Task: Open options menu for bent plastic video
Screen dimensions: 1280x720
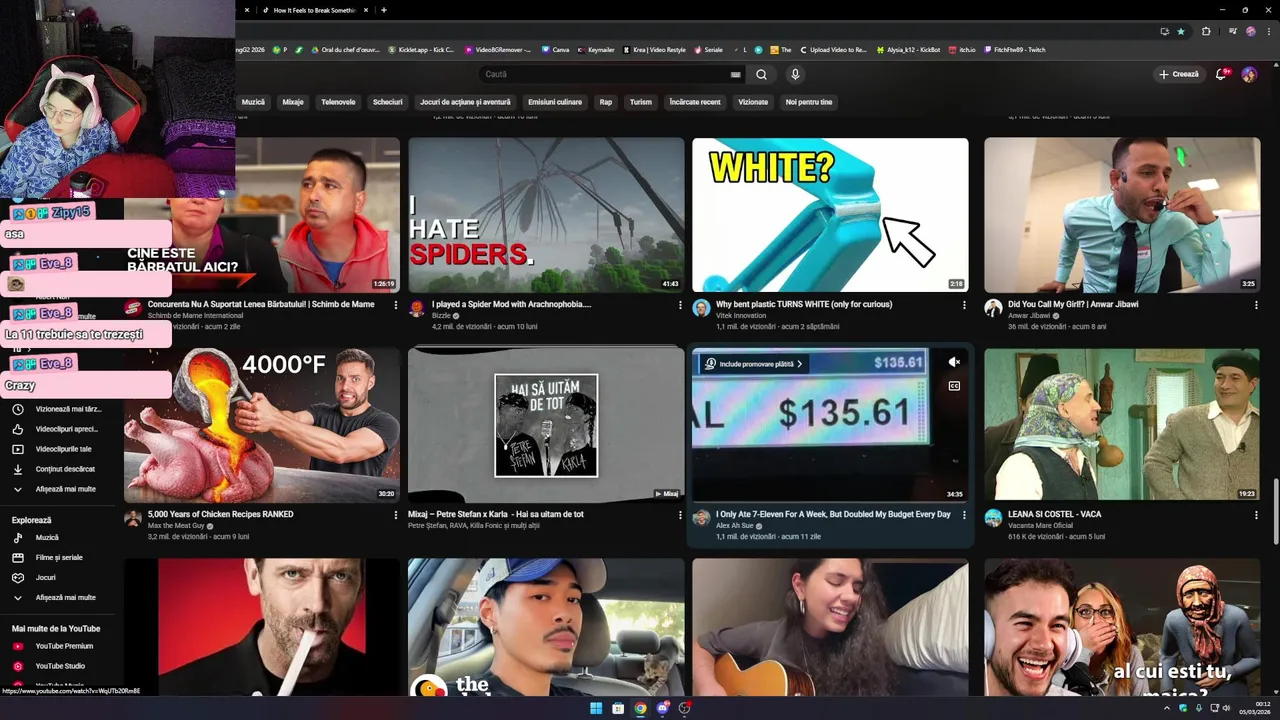Action: tap(964, 305)
